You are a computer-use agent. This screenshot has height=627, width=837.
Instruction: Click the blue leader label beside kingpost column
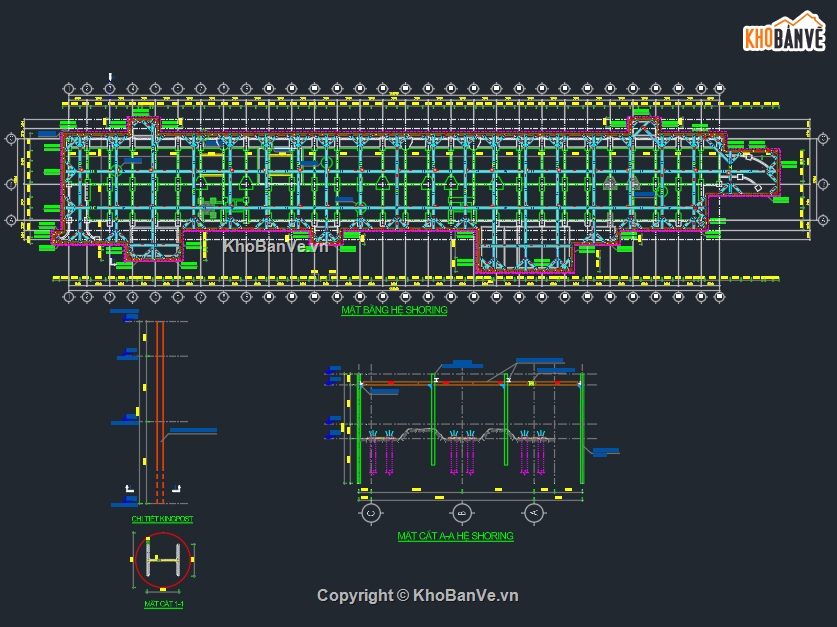pyautogui.click(x=193, y=431)
